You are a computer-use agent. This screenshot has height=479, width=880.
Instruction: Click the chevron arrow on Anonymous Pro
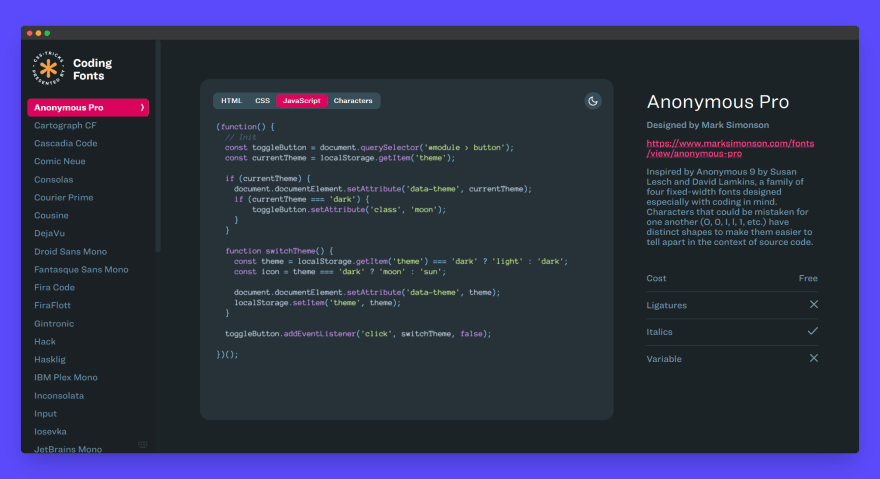(x=142, y=107)
